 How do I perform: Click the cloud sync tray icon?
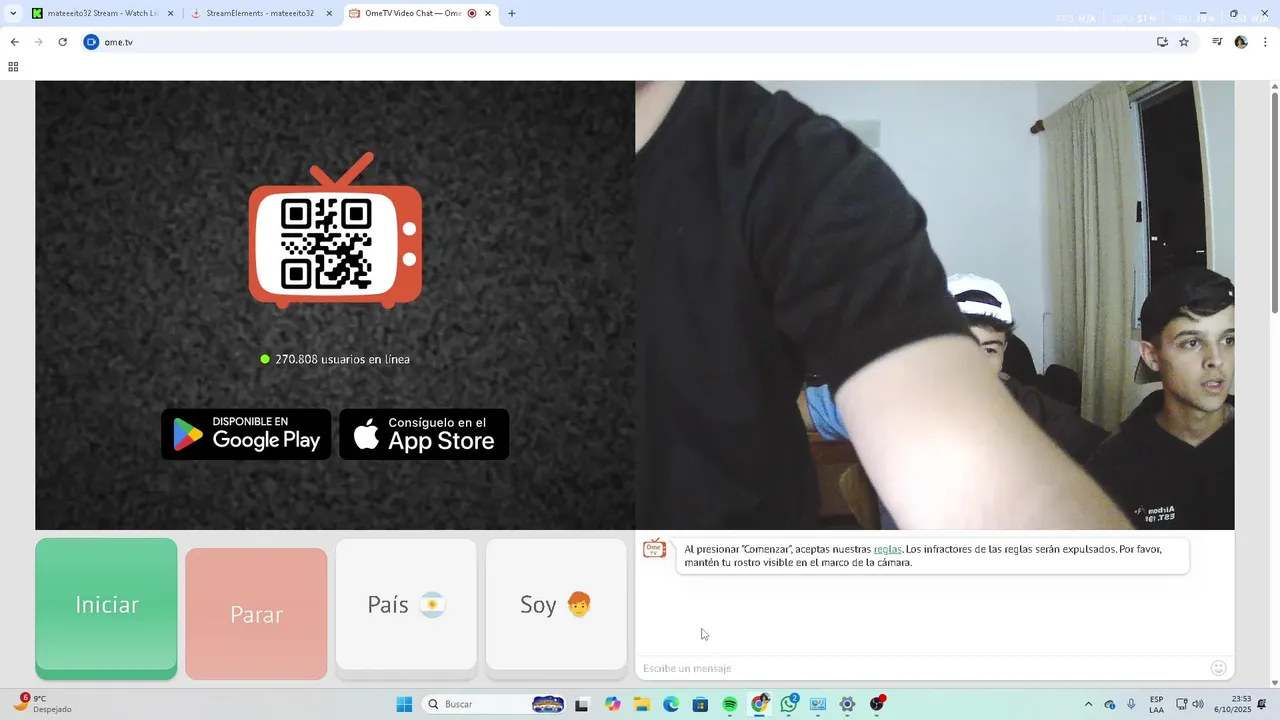(1110, 704)
